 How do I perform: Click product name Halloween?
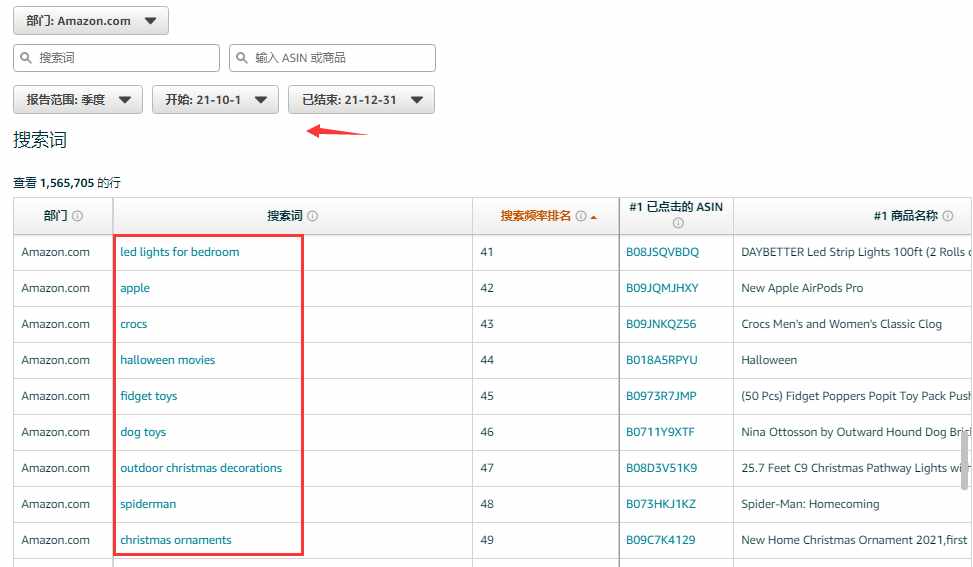point(769,360)
